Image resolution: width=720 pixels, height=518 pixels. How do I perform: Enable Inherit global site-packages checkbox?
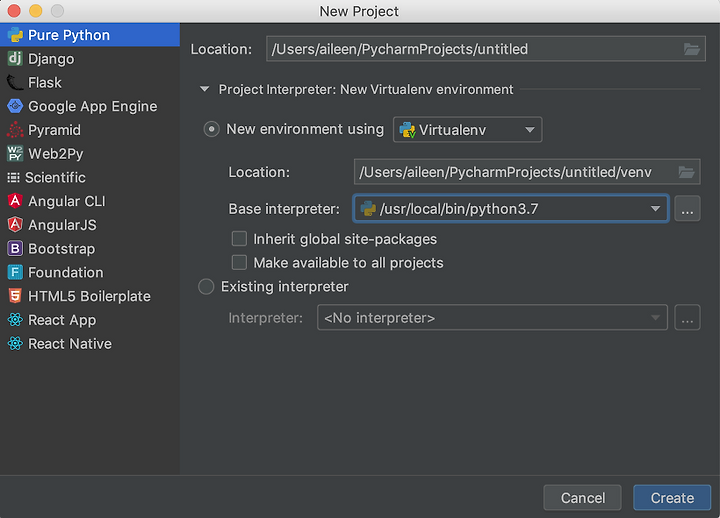coord(239,239)
